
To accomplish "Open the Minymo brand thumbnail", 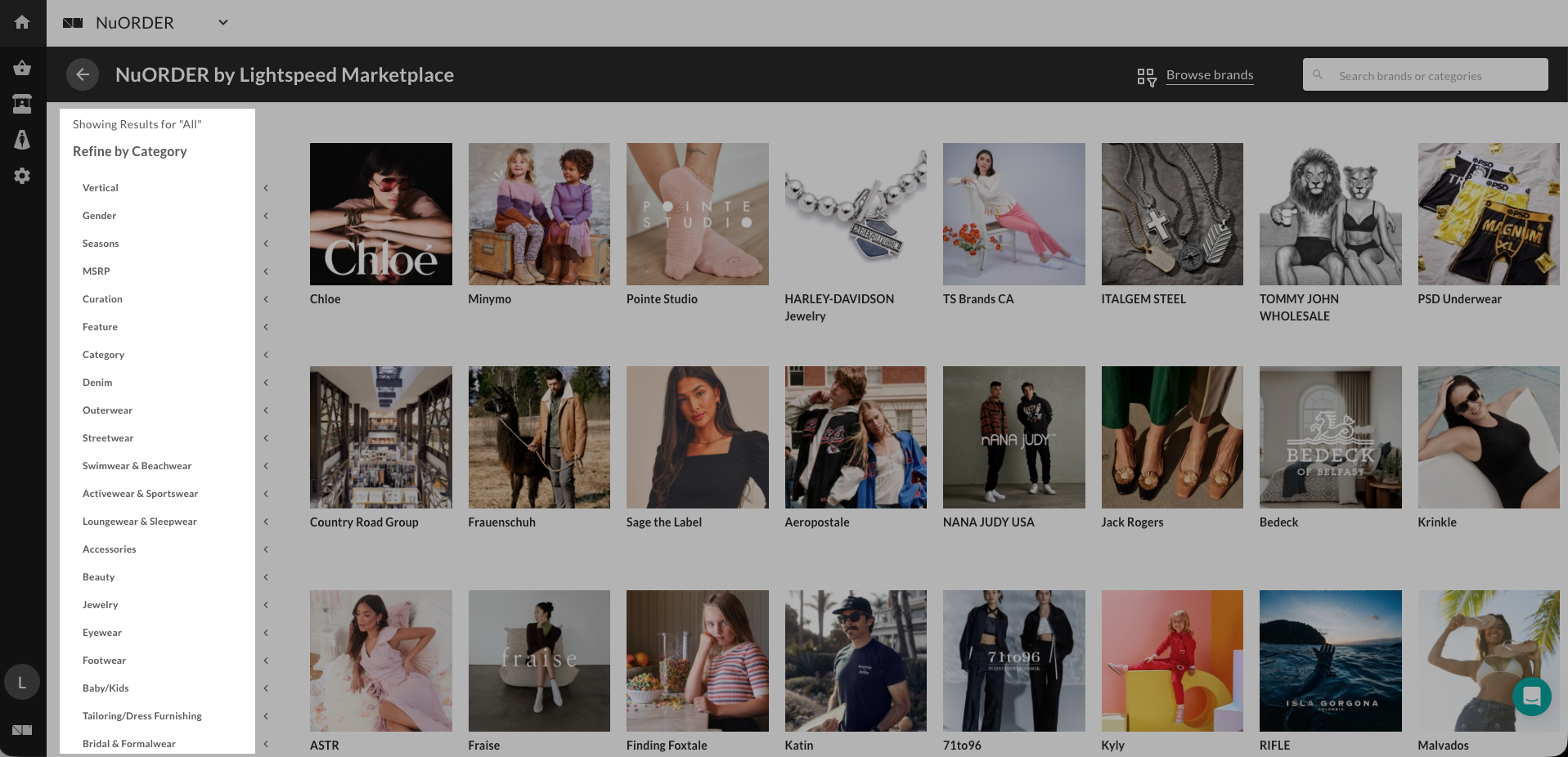I will (x=539, y=214).
